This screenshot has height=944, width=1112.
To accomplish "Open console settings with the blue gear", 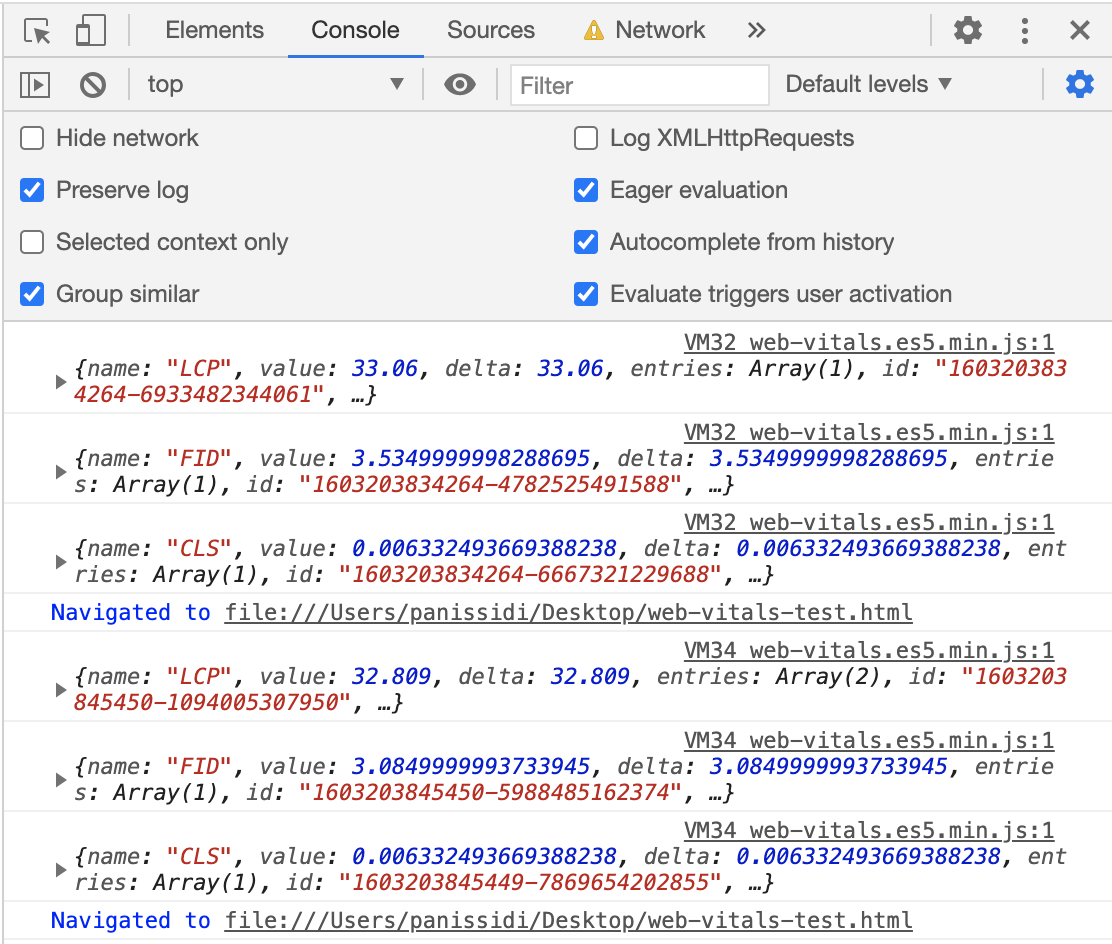I will (x=1079, y=84).
